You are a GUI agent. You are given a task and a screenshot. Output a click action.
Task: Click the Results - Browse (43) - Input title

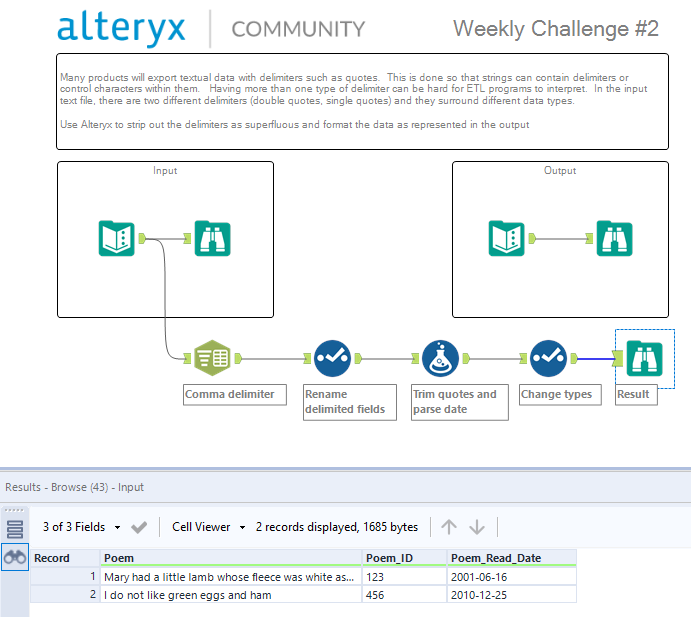pyautogui.click(x=74, y=487)
